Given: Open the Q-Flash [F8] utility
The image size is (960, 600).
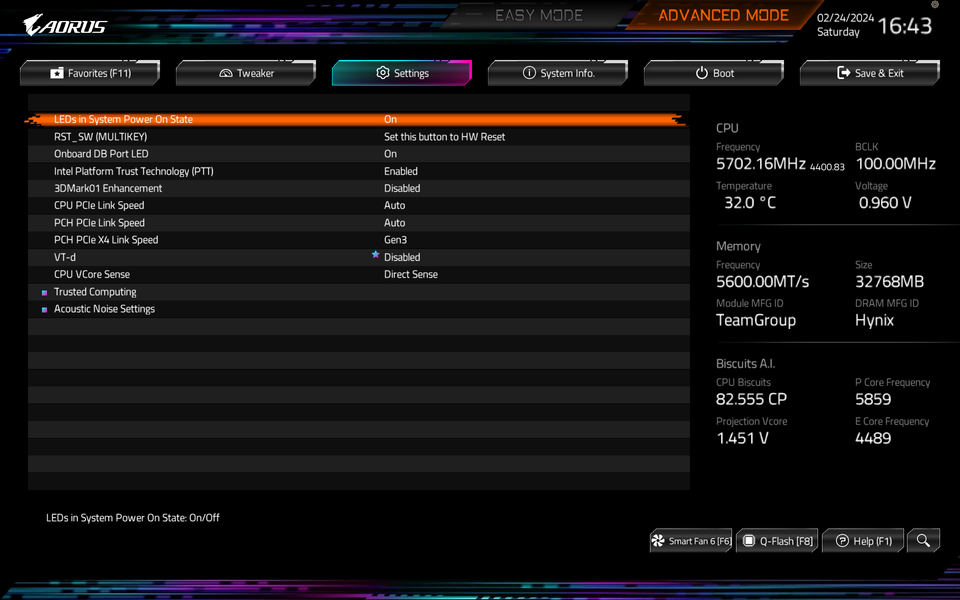Looking at the screenshot, I should coord(778,541).
